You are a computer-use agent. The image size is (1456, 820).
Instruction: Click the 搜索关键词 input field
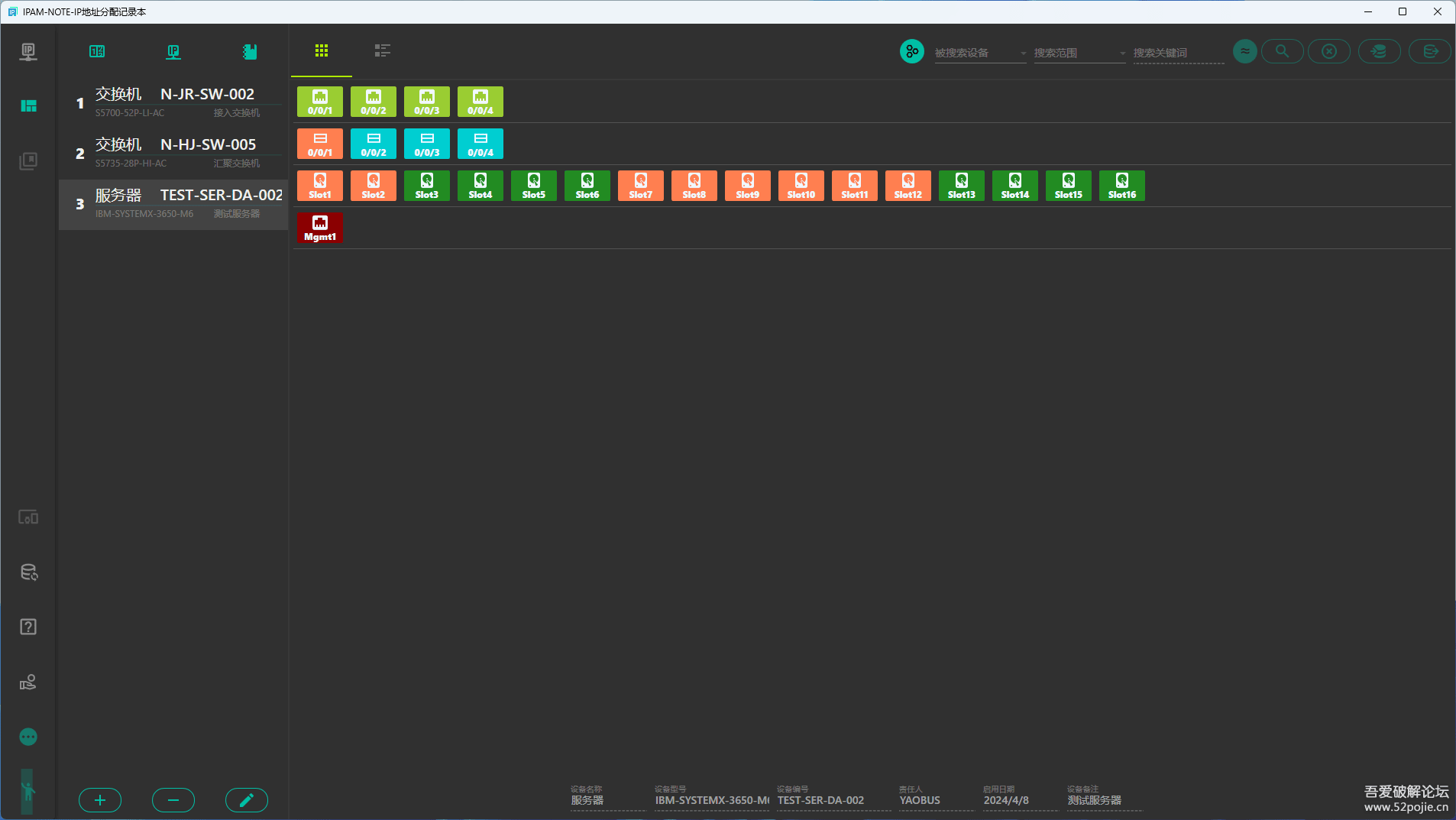coord(1178,53)
